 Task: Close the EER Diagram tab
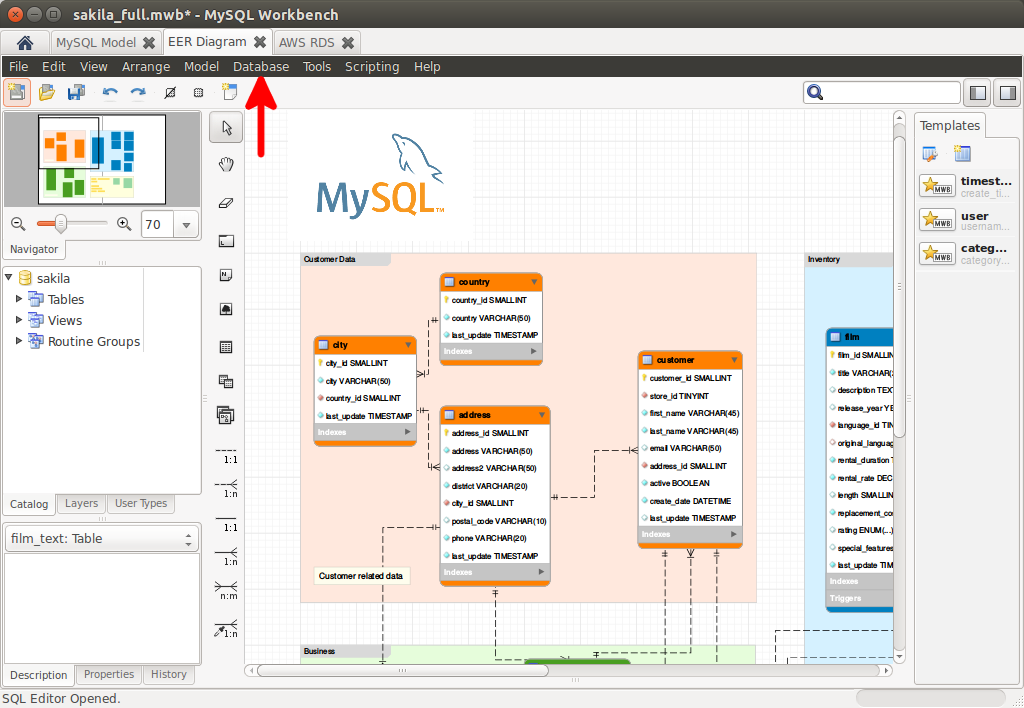click(260, 42)
